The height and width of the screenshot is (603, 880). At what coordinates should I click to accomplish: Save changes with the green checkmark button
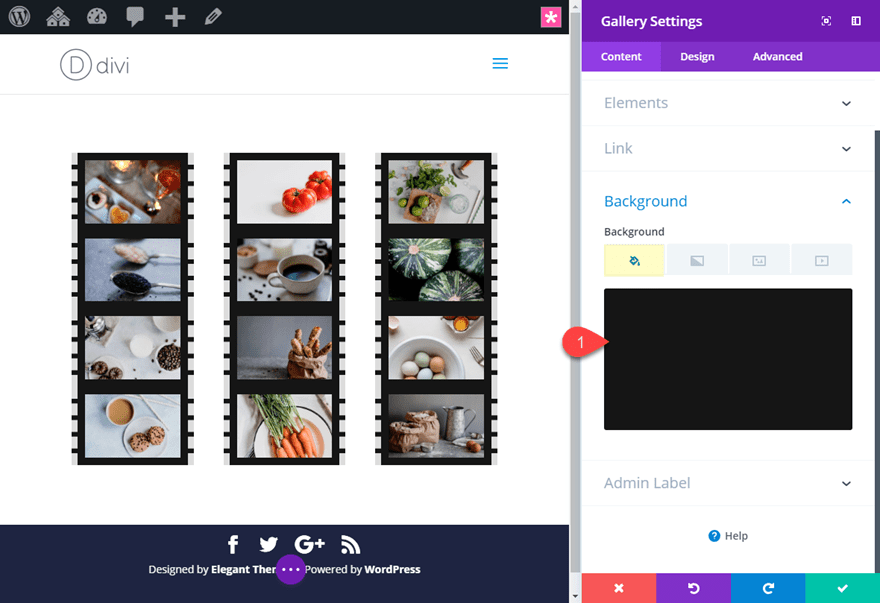[842, 588]
